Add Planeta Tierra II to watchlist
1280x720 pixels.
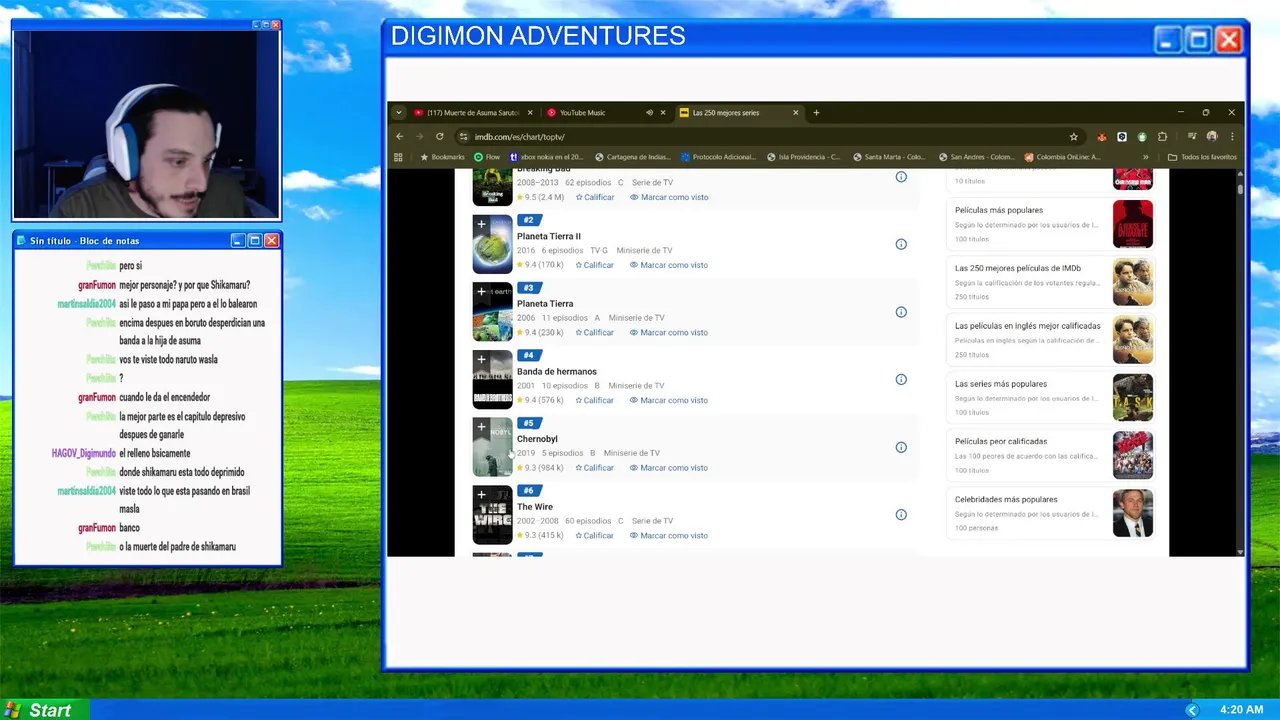point(481,224)
